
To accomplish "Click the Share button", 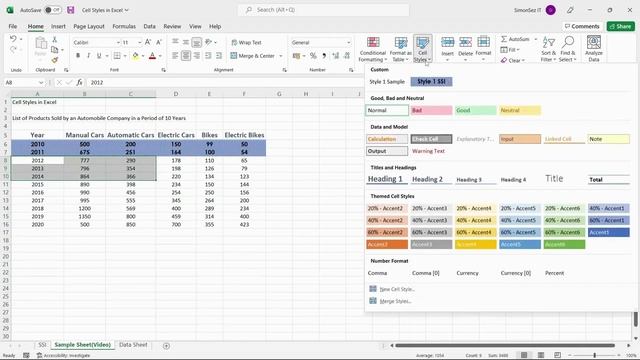I will pos(620,26).
